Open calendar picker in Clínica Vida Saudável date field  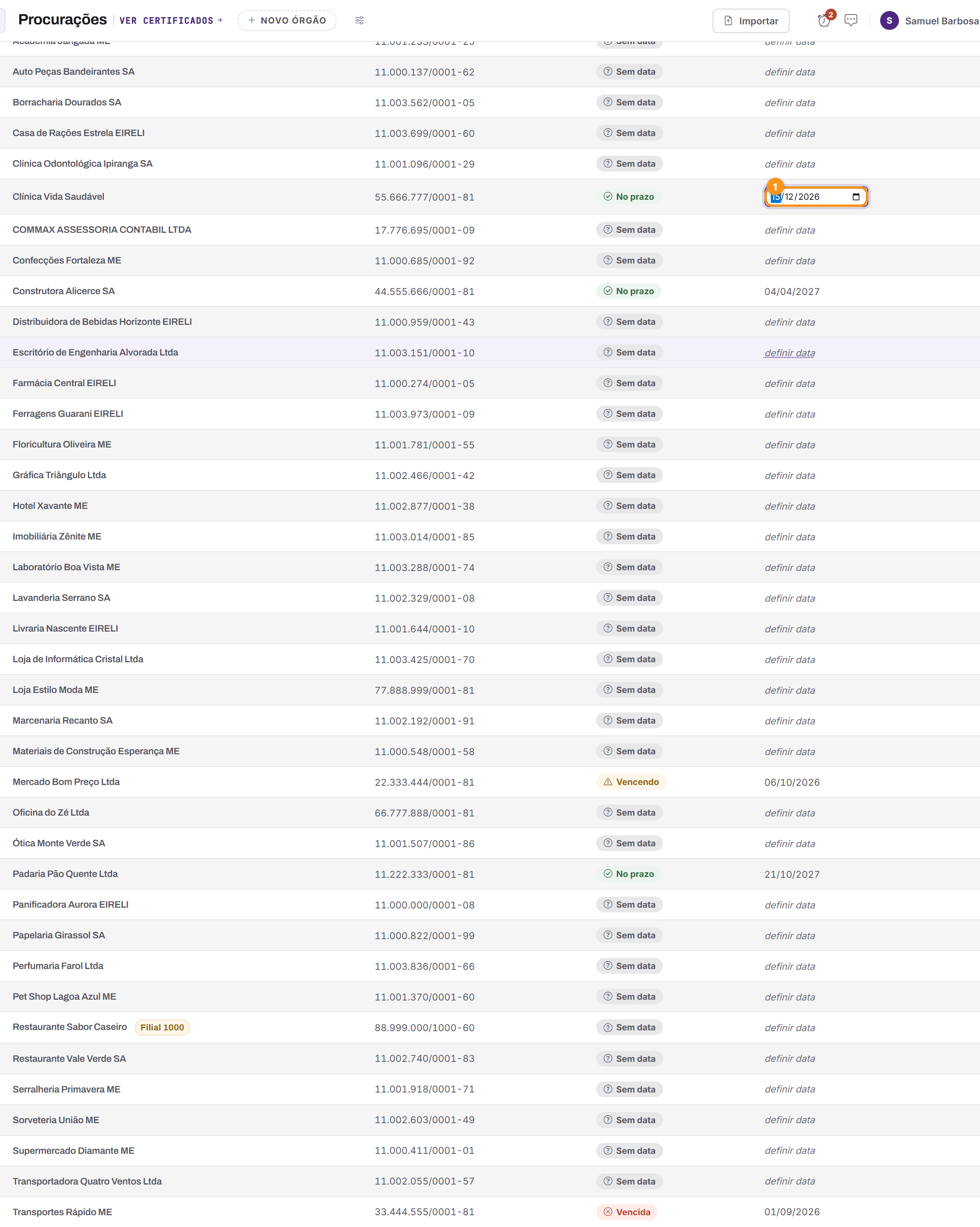(855, 197)
